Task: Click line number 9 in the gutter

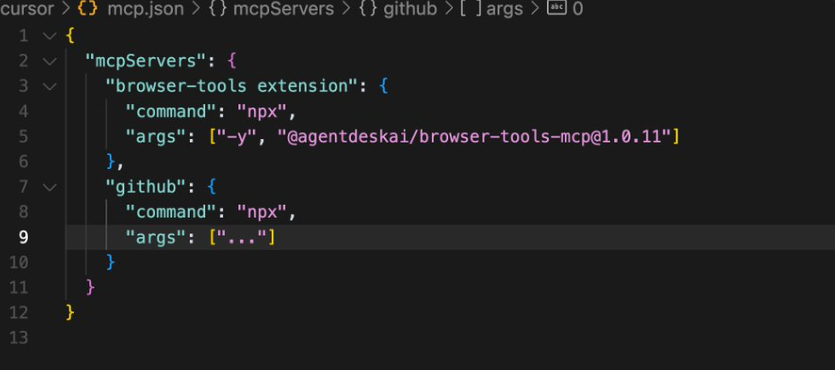Action: pos(23,237)
